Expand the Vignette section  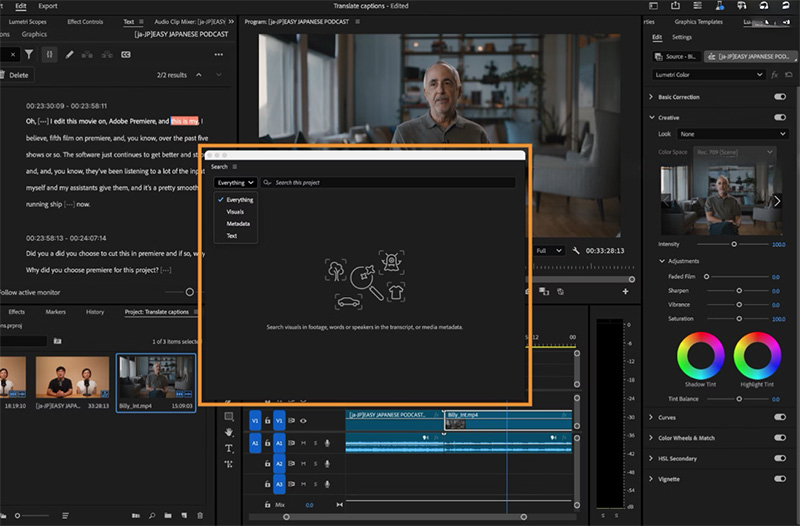tap(651, 479)
